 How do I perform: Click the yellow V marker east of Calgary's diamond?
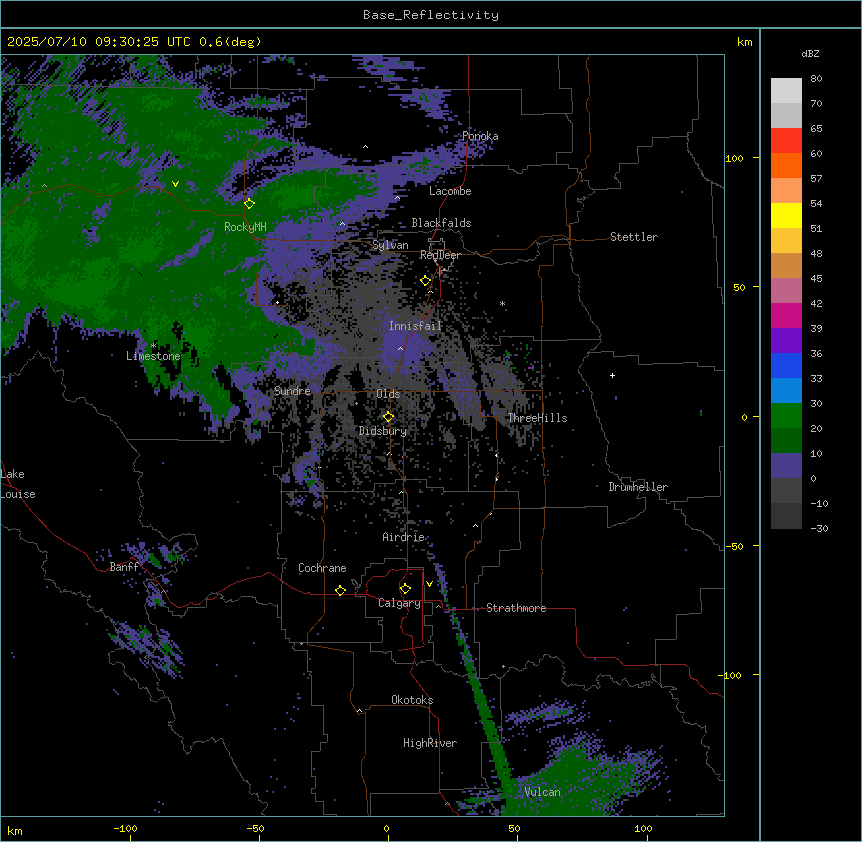[429, 584]
